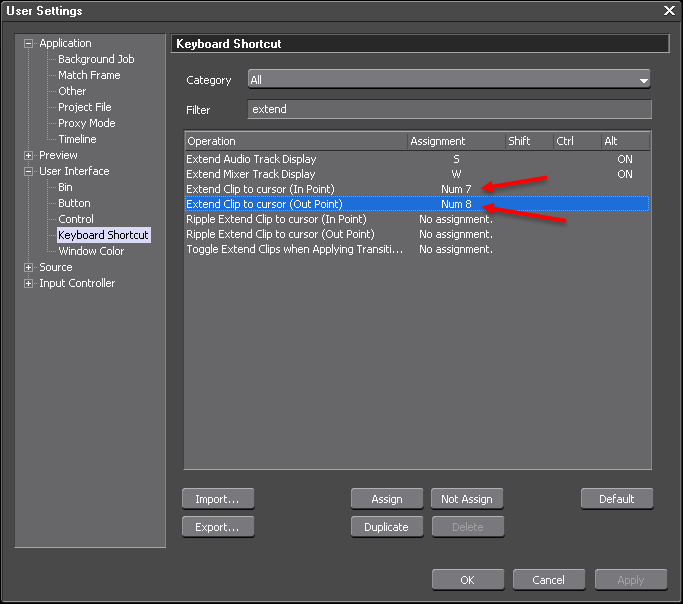Expand the Preview tree node
The height and width of the screenshot is (604, 683).
pos(29,156)
